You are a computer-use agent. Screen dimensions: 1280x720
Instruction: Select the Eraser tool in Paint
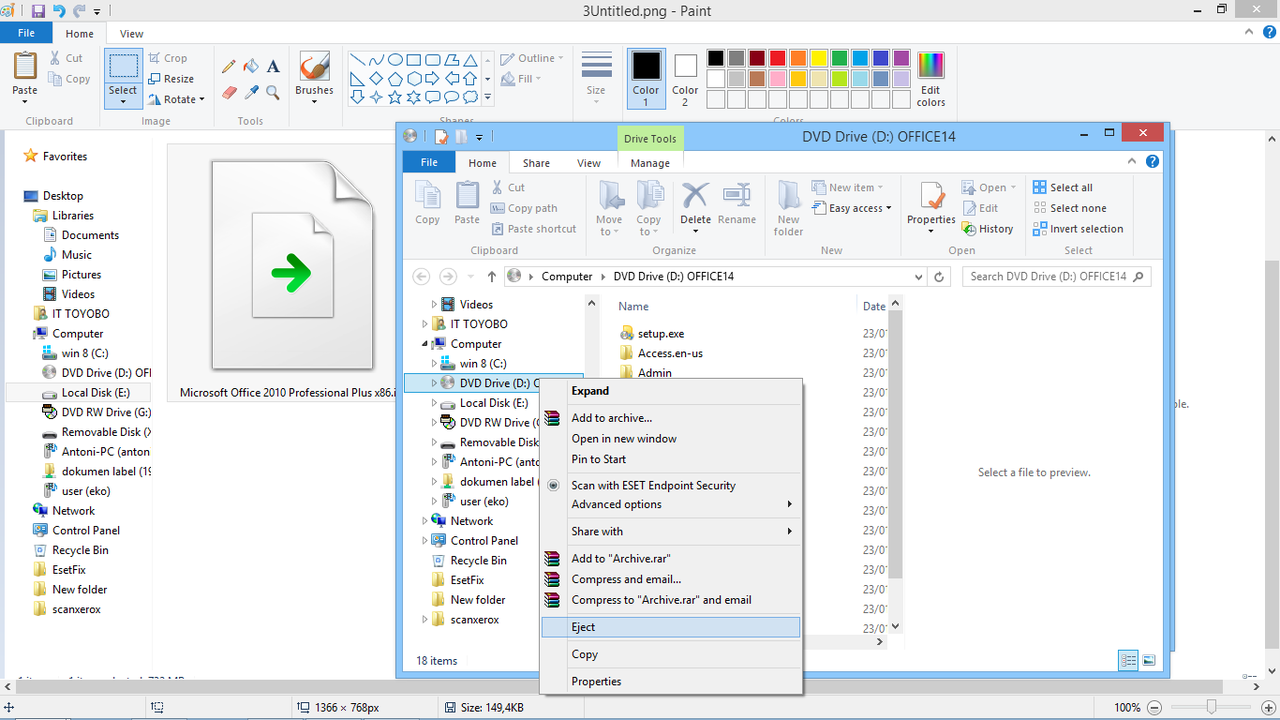point(229,92)
